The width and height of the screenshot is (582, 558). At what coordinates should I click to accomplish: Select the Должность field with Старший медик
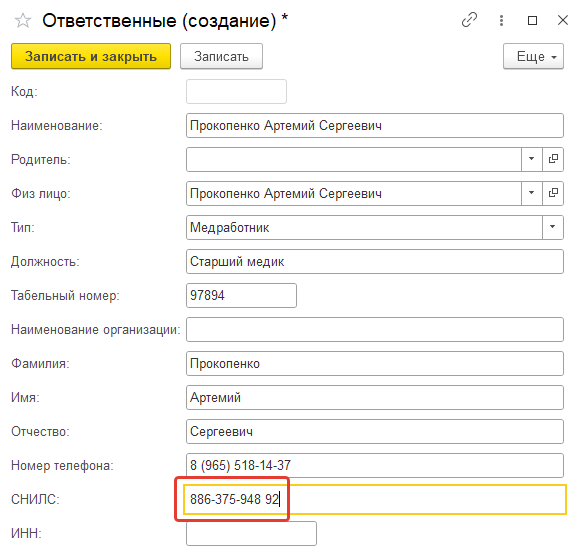375,261
